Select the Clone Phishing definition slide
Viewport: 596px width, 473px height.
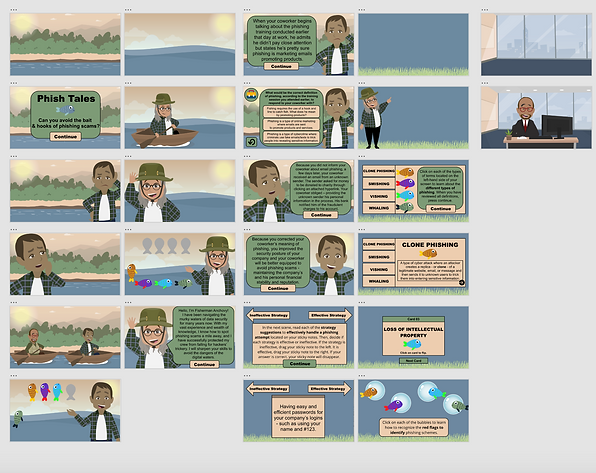[413, 264]
